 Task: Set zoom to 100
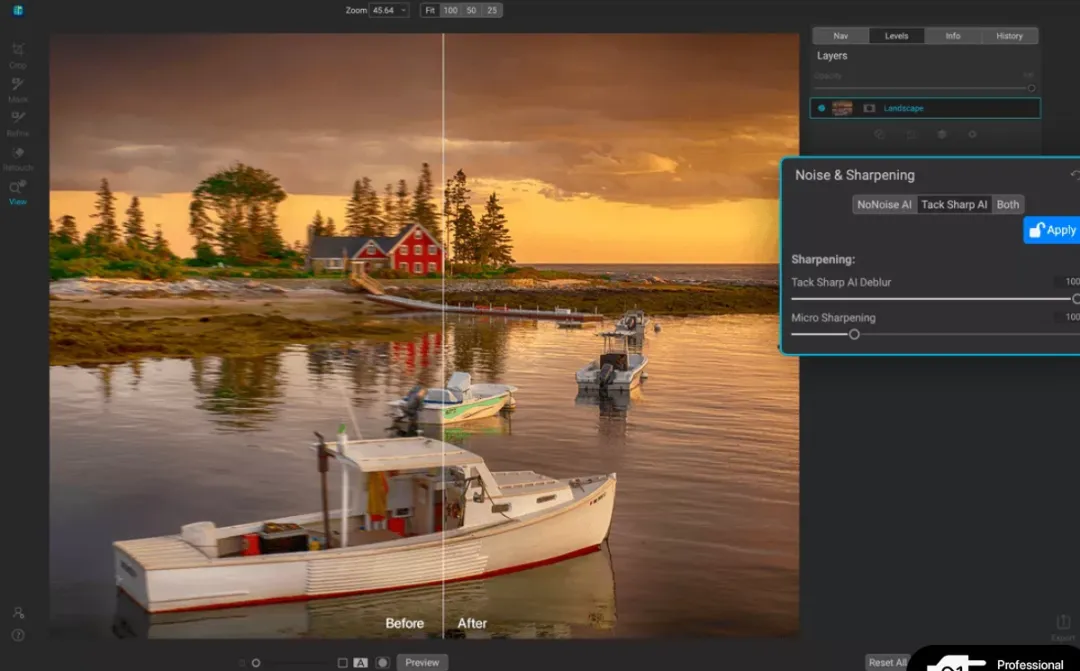coord(450,10)
